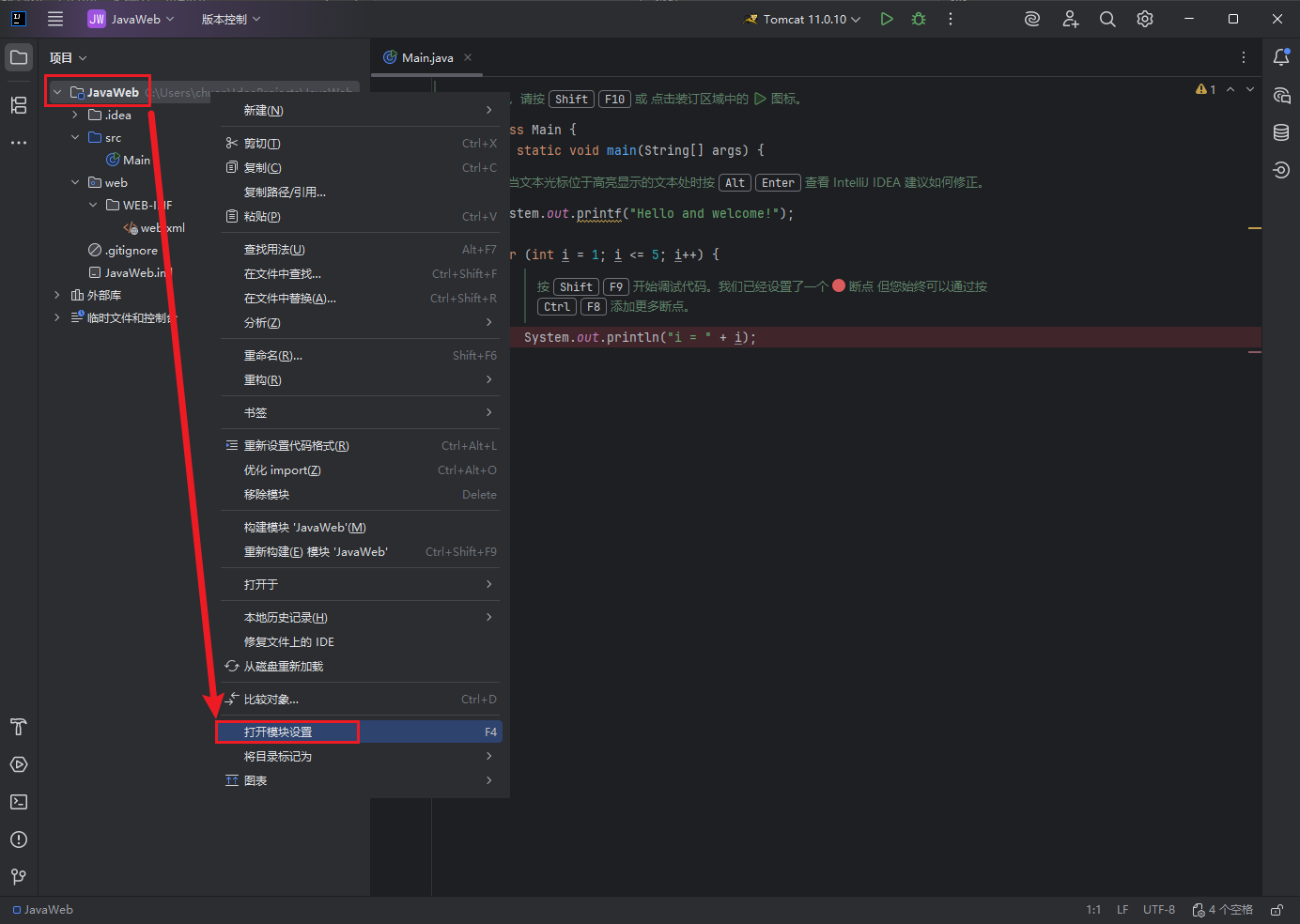
Task: Go to previous highlighted error arrow
Action: [1230, 89]
